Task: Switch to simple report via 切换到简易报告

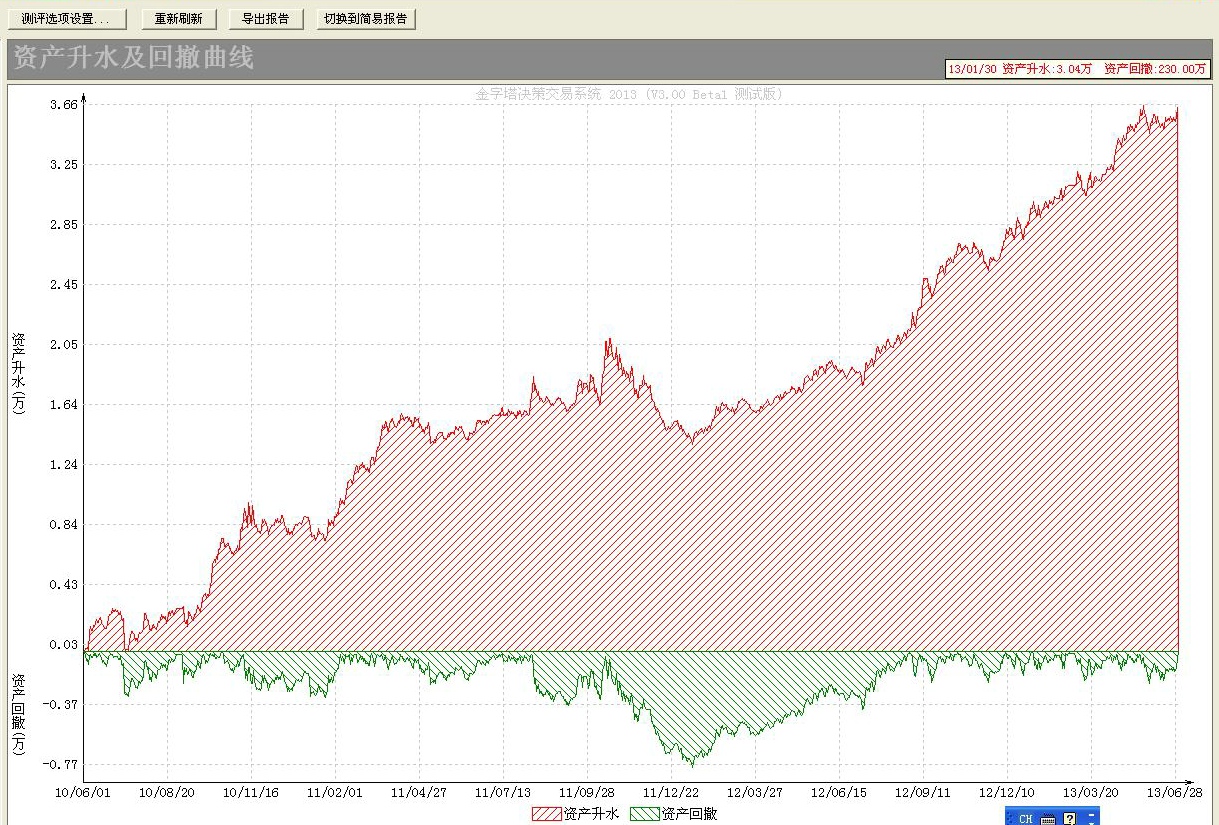Action: click(x=365, y=19)
